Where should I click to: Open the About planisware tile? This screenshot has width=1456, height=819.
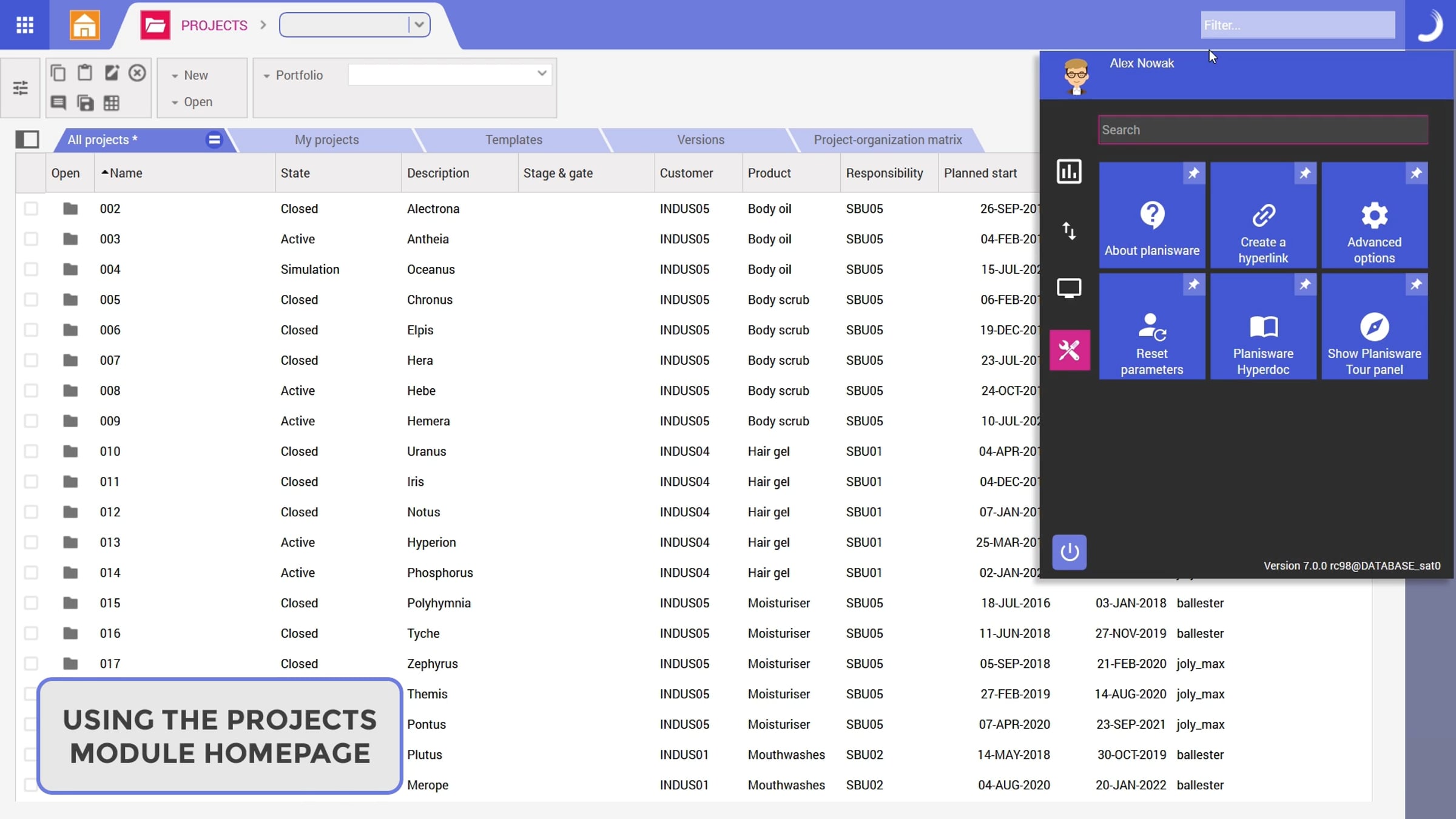click(x=1151, y=215)
